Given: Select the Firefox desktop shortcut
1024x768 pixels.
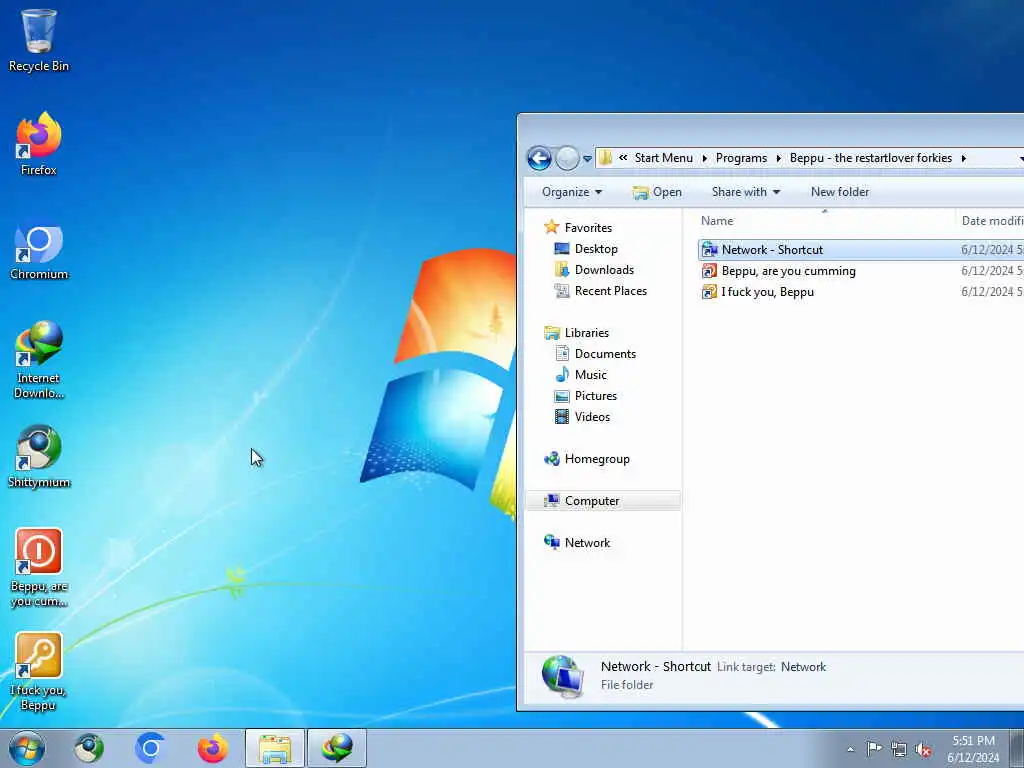Looking at the screenshot, I should pyautogui.click(x=39, y=144).
